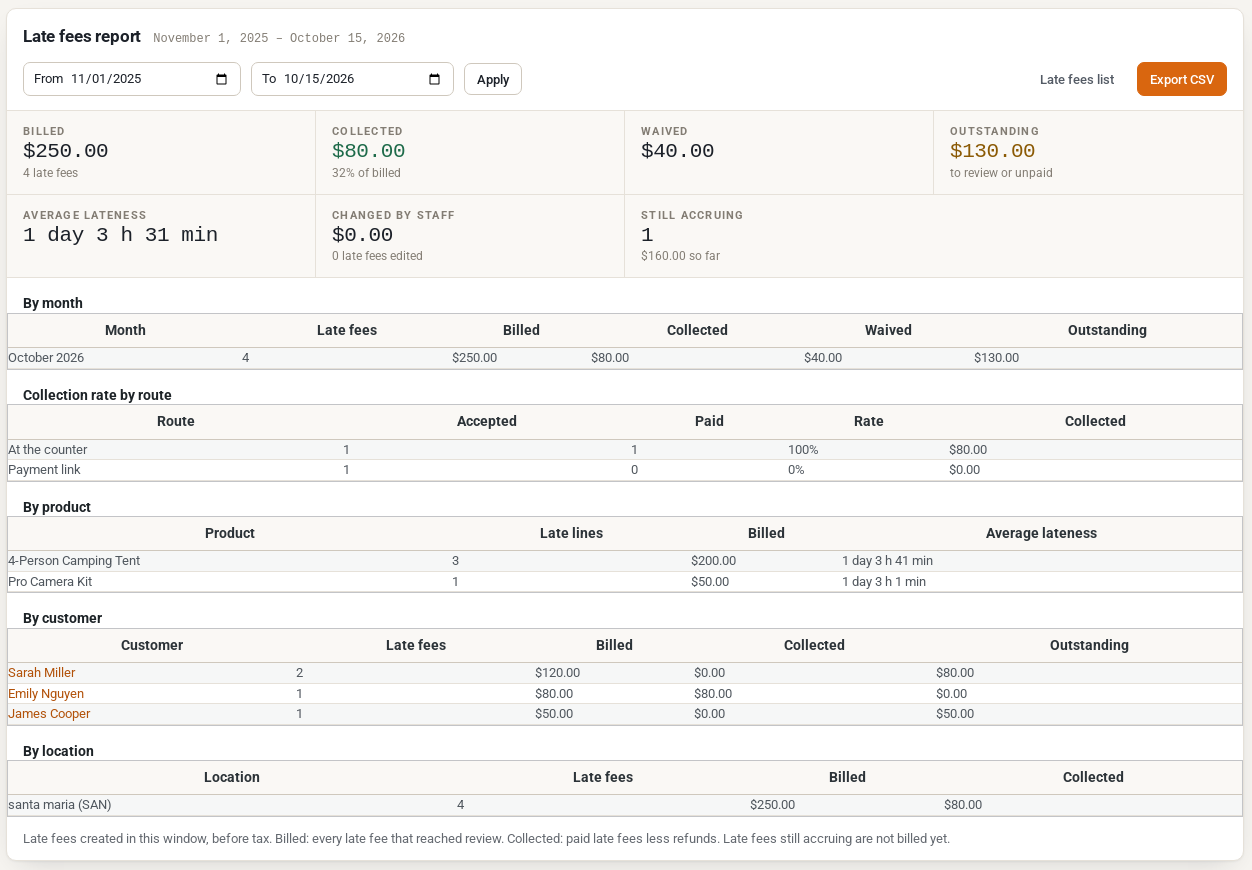Click the 'At the counter' route cell
Viewport: 1252px width, 870px height.
pyautogui.click(x=48, y=450)
